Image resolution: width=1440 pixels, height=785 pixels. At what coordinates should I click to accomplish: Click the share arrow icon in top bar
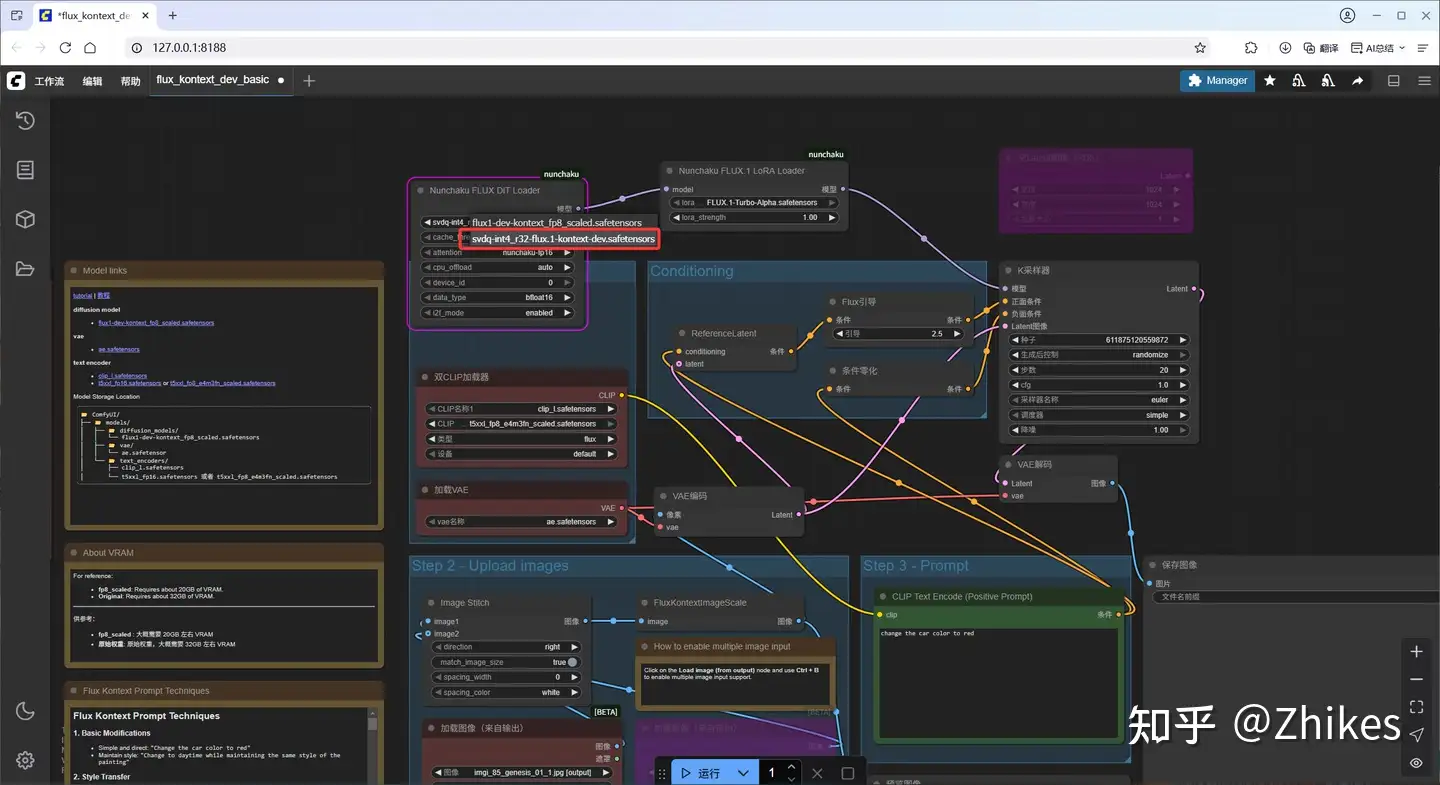(1357, 81)
